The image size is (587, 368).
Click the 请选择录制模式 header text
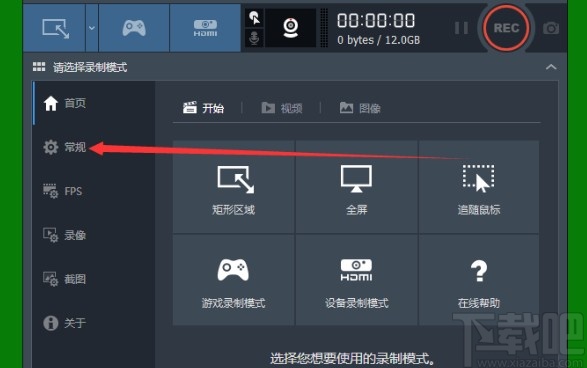[x=90, y=67]
